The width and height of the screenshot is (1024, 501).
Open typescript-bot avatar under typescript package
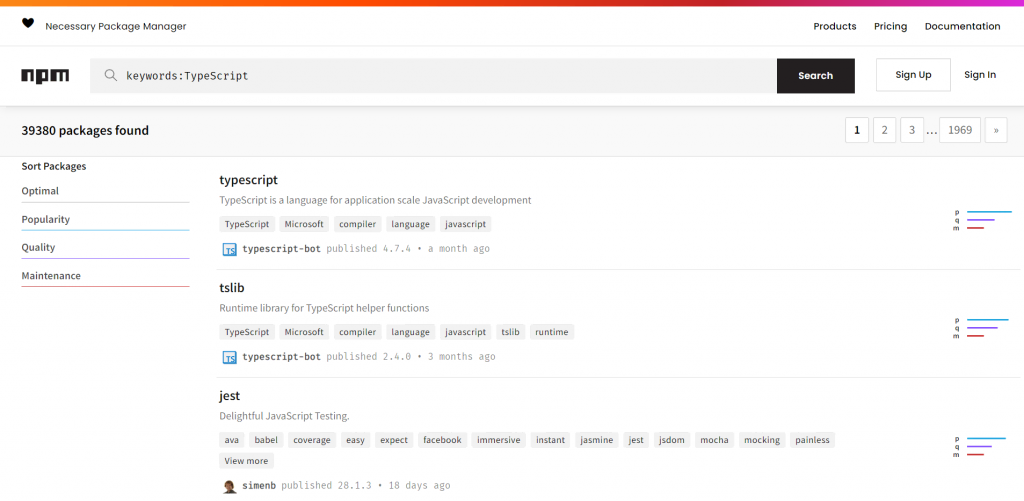pyautogui.click(x=229, y=249)
